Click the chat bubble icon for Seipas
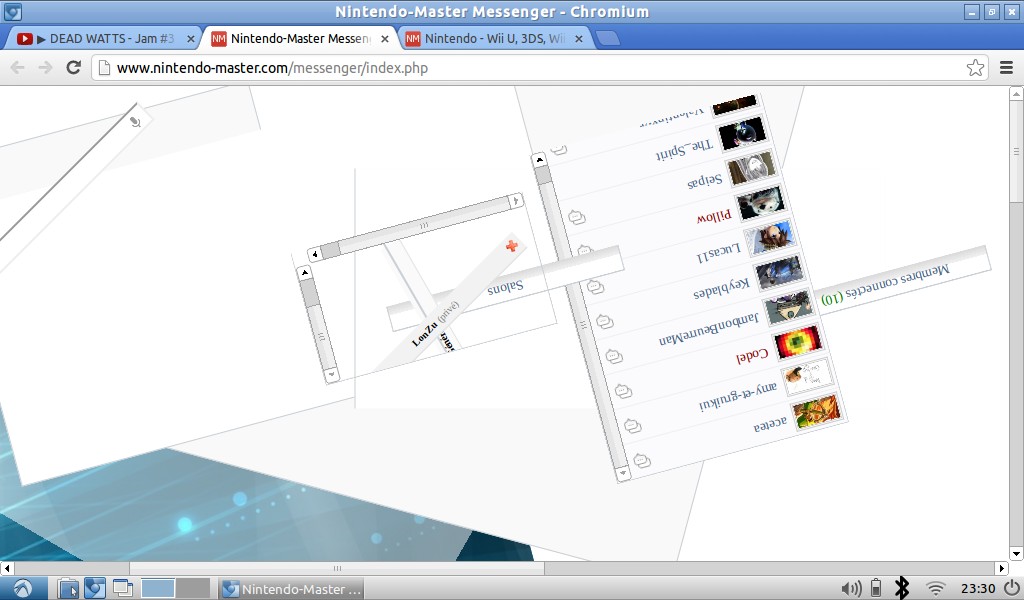Screen dimensions: 1024x600 tap(576, 216)
